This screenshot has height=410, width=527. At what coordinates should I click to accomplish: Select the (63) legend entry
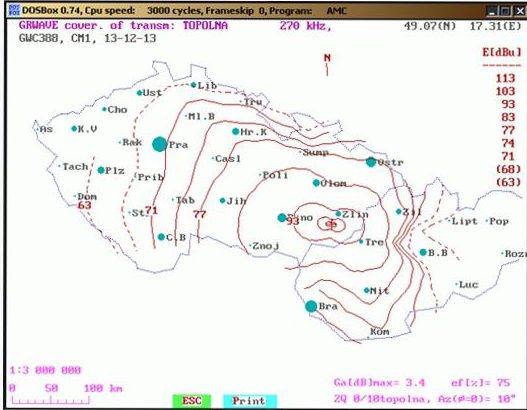(x=508, y=182)
